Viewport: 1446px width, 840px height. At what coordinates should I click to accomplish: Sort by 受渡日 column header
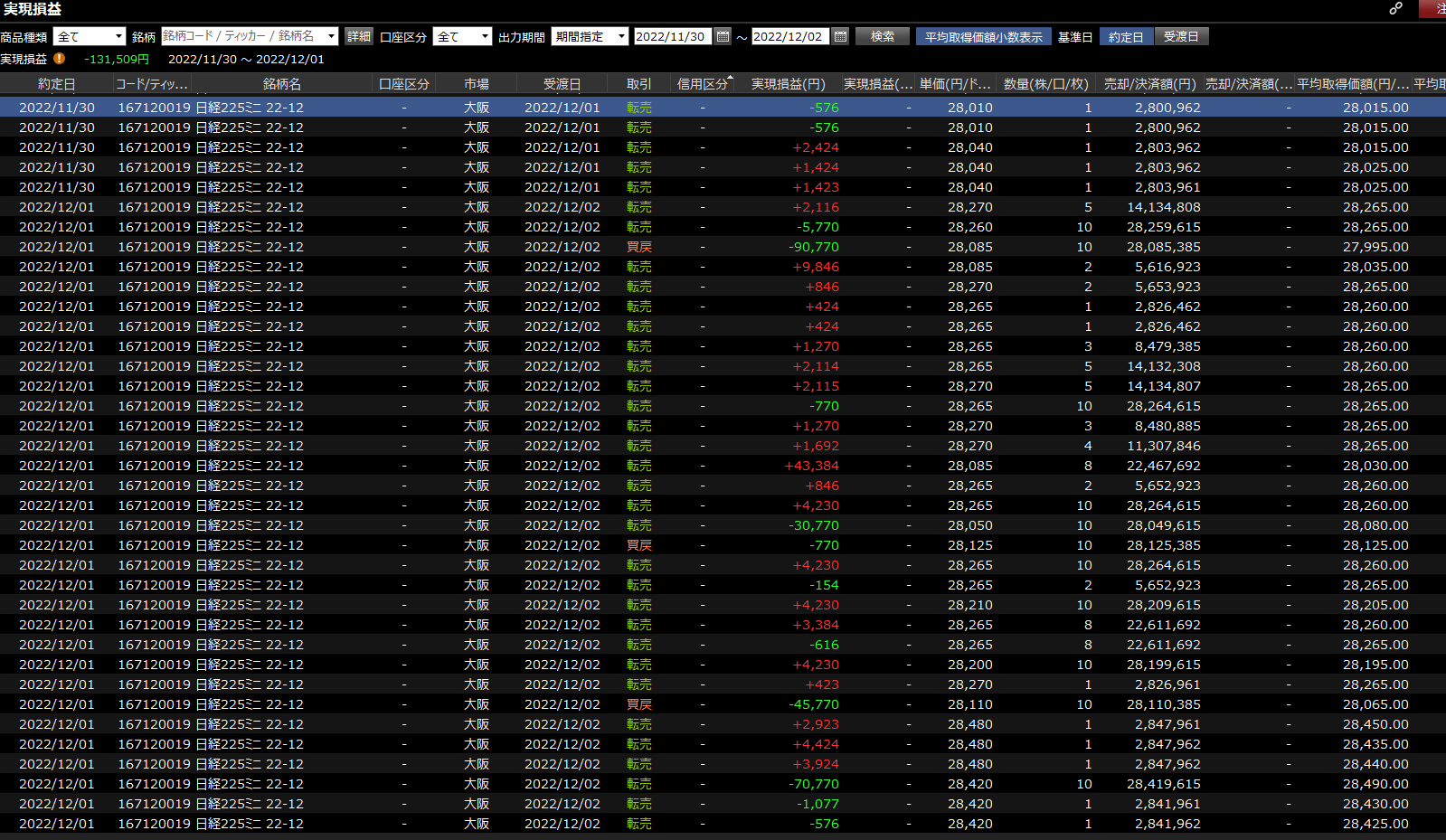[x=562, y=83]
